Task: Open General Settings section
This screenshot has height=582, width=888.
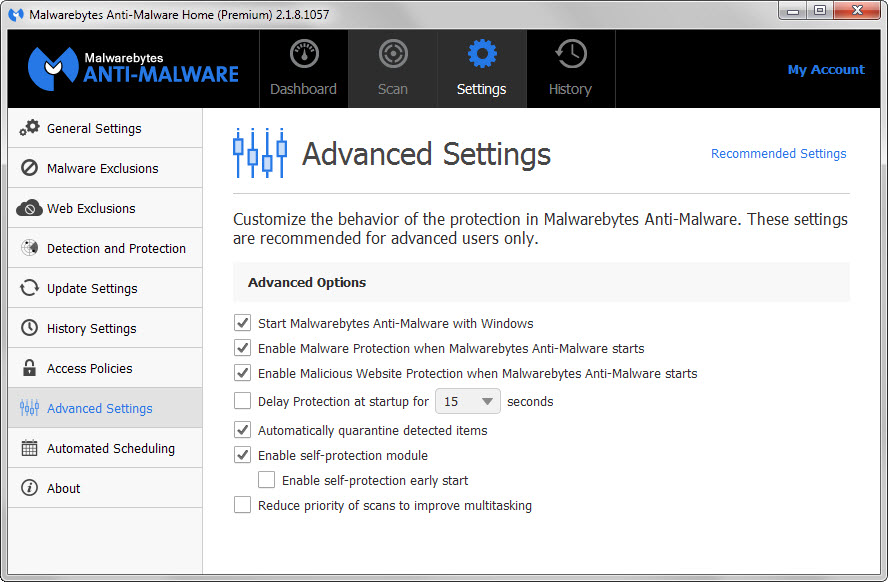Action: [105, 129]
